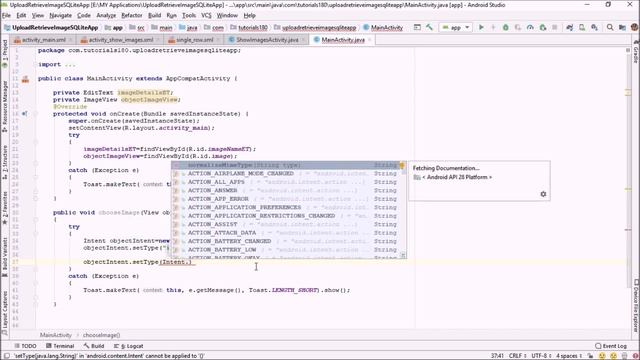Collapse the chooseImage method fold marker
Screen dimensions: 640x360
tap(36, 219)
